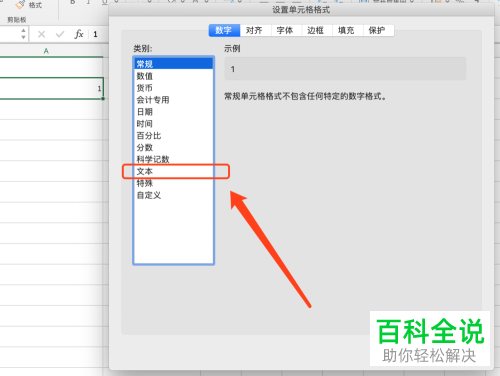Switch to the 对齐 tab
Image resolution: width=500 pixels, height=376 pixels.
[x=255, y=30]
